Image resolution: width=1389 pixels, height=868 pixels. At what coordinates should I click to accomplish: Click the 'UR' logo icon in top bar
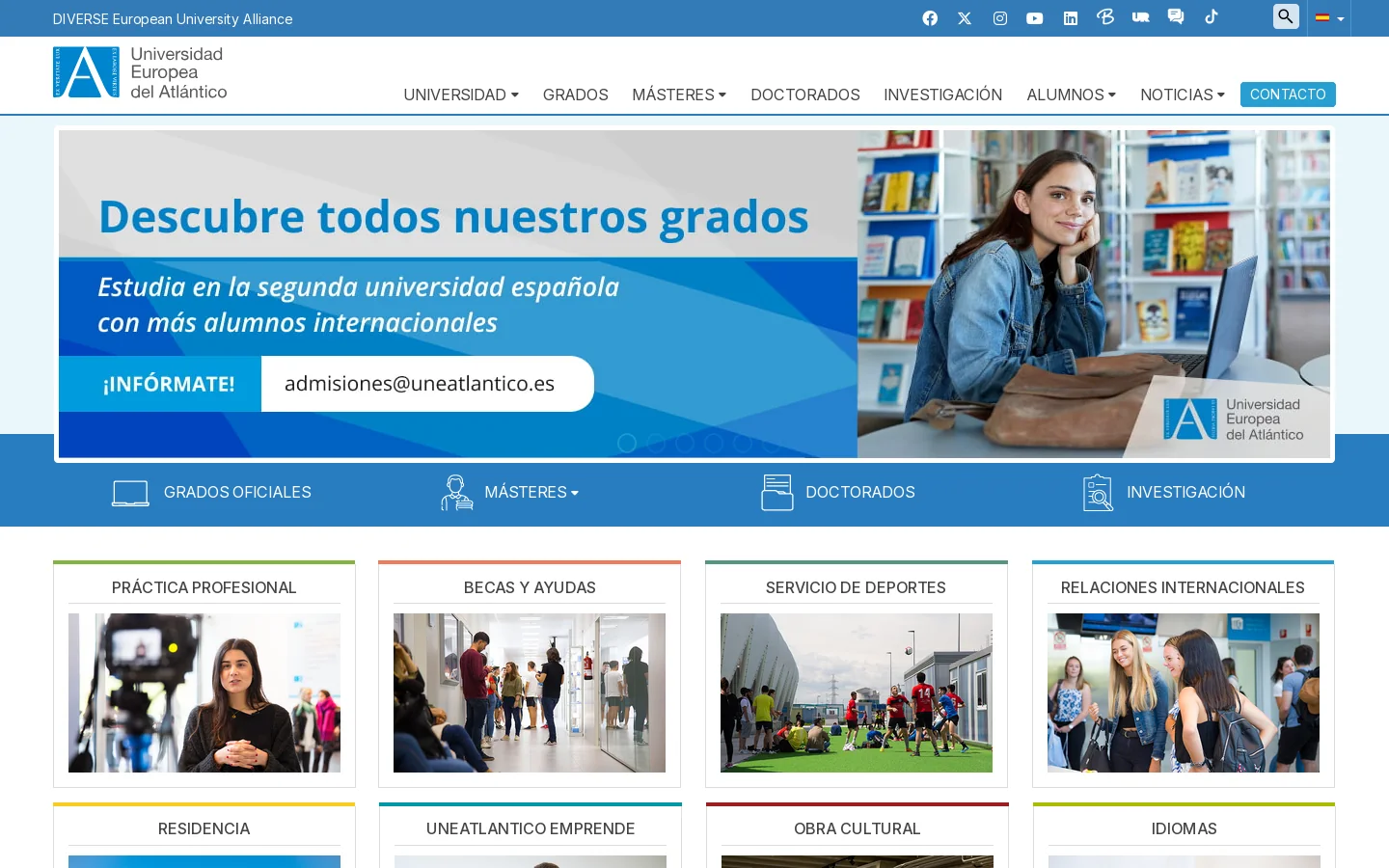(1141, 17)
